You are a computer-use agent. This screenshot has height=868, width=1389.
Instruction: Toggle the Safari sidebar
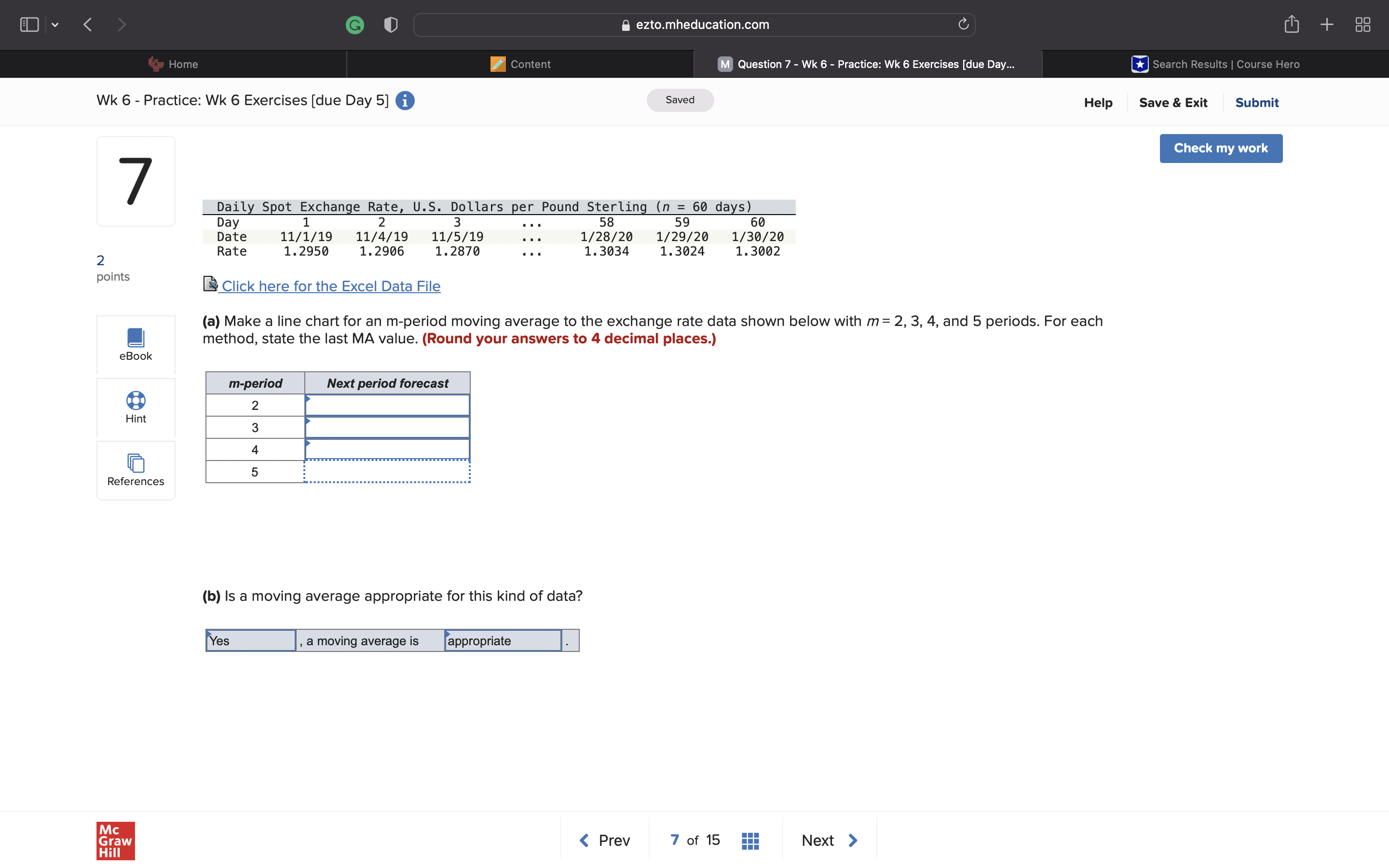(29, 24)
